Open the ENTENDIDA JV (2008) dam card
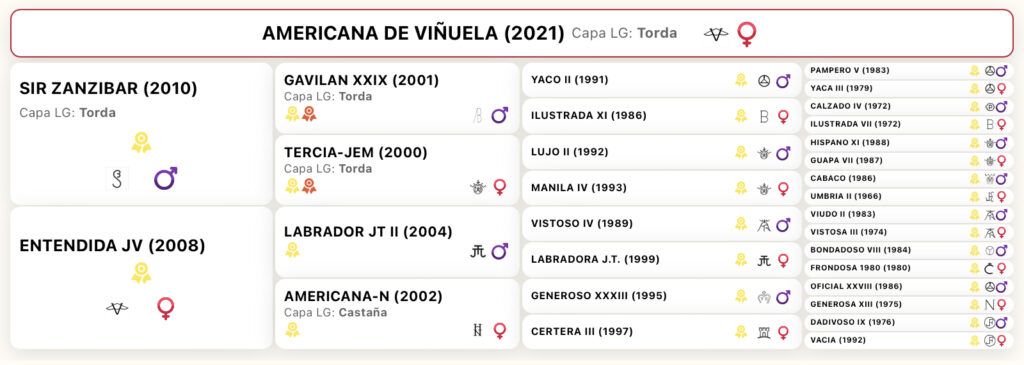Screen dimensions: 1024x365 [x=141, y=278]
